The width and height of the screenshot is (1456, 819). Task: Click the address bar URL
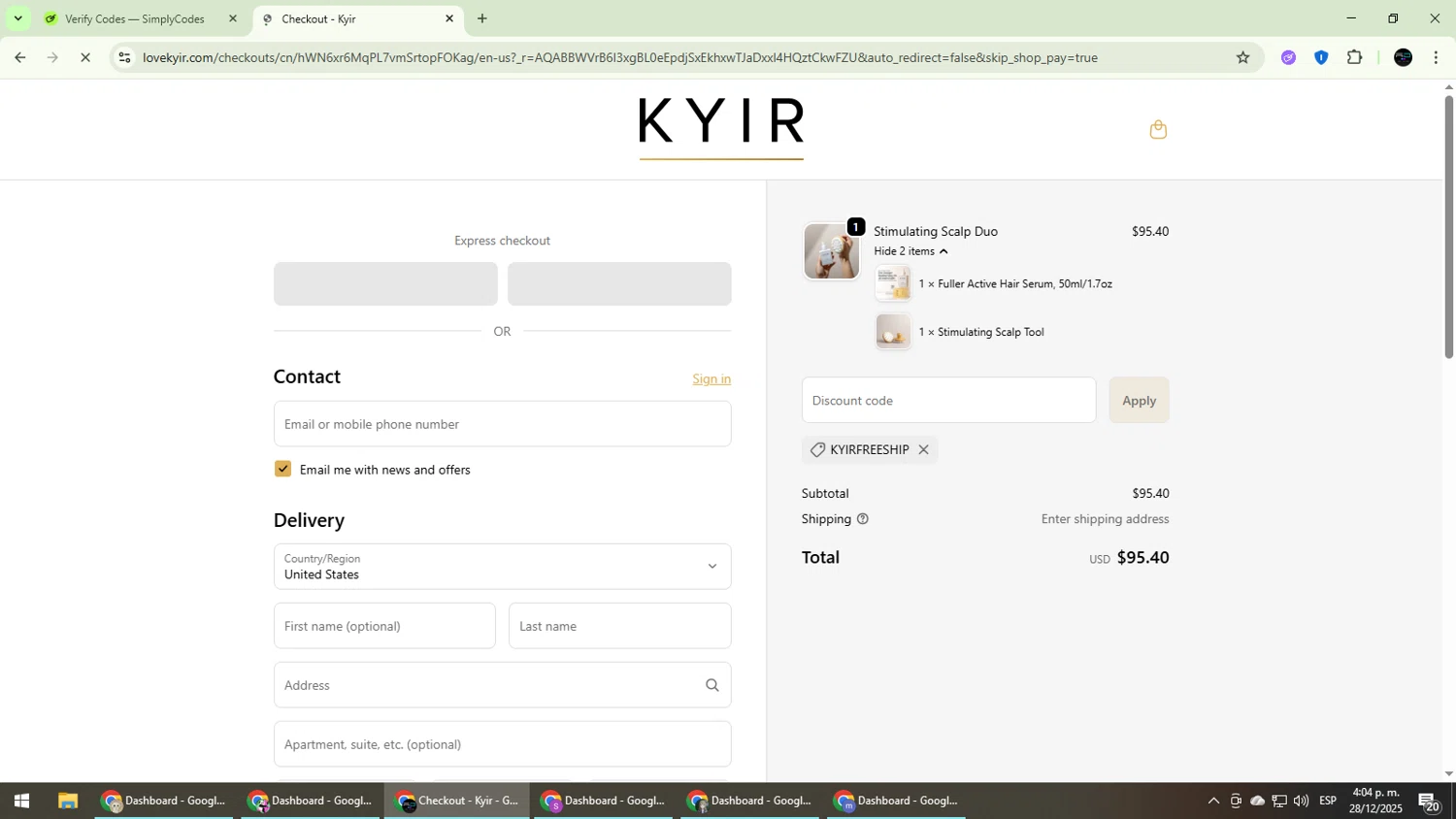[620, 57]
